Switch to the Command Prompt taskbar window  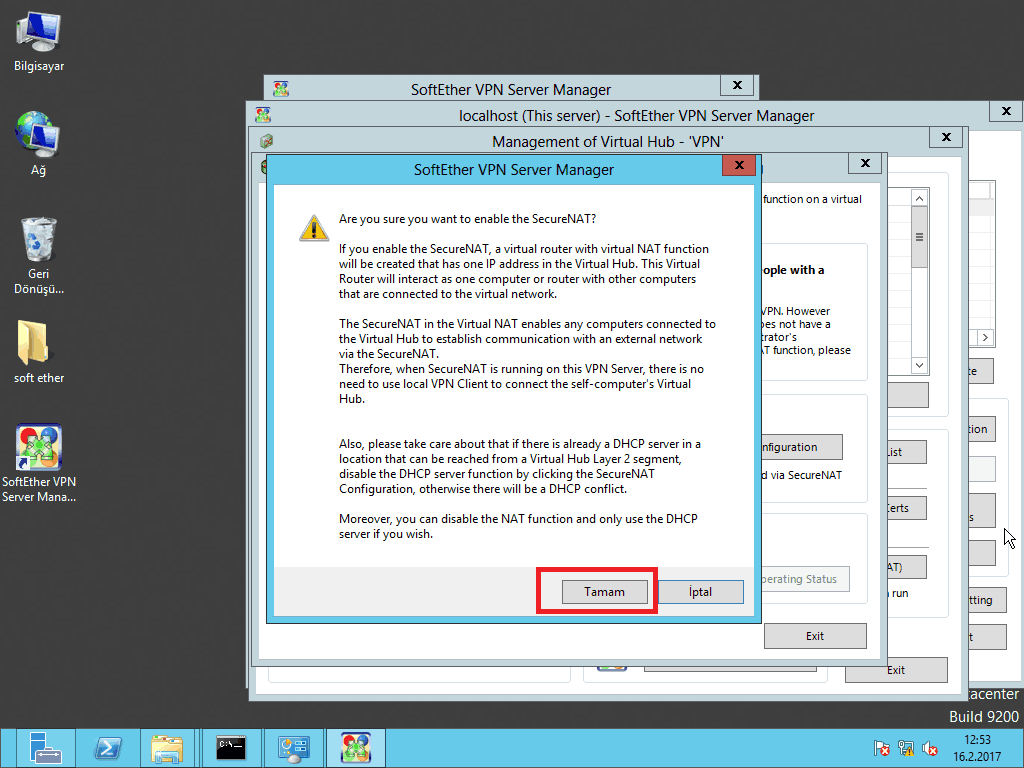coord(231,748)
